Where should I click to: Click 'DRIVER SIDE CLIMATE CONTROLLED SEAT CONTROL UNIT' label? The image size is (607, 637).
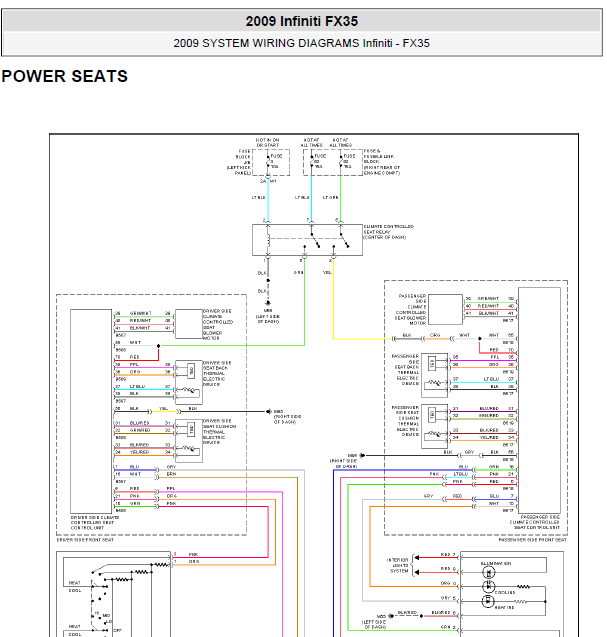(x=95, y=522)
